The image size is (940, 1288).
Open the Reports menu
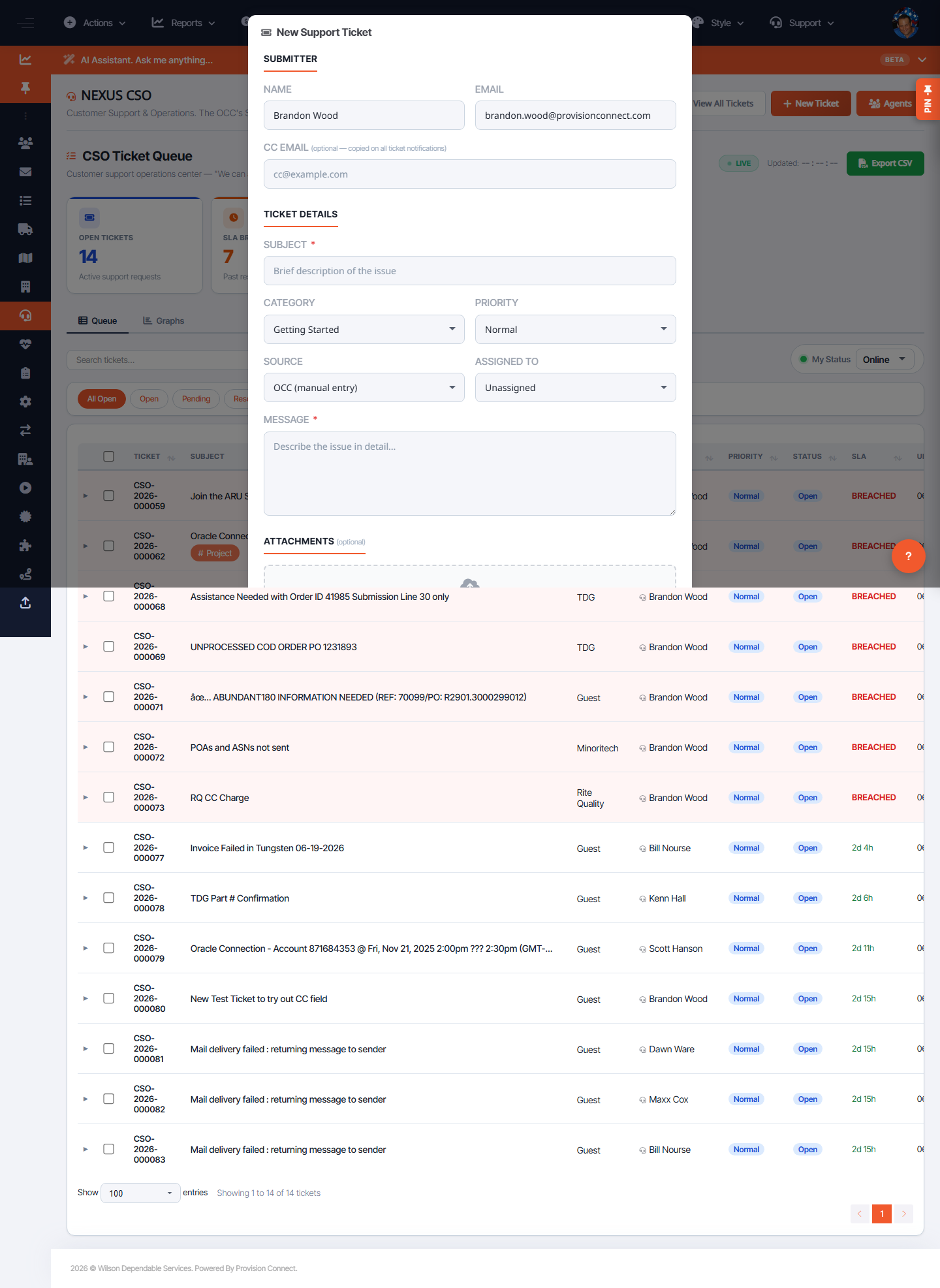tap(183, 23)
